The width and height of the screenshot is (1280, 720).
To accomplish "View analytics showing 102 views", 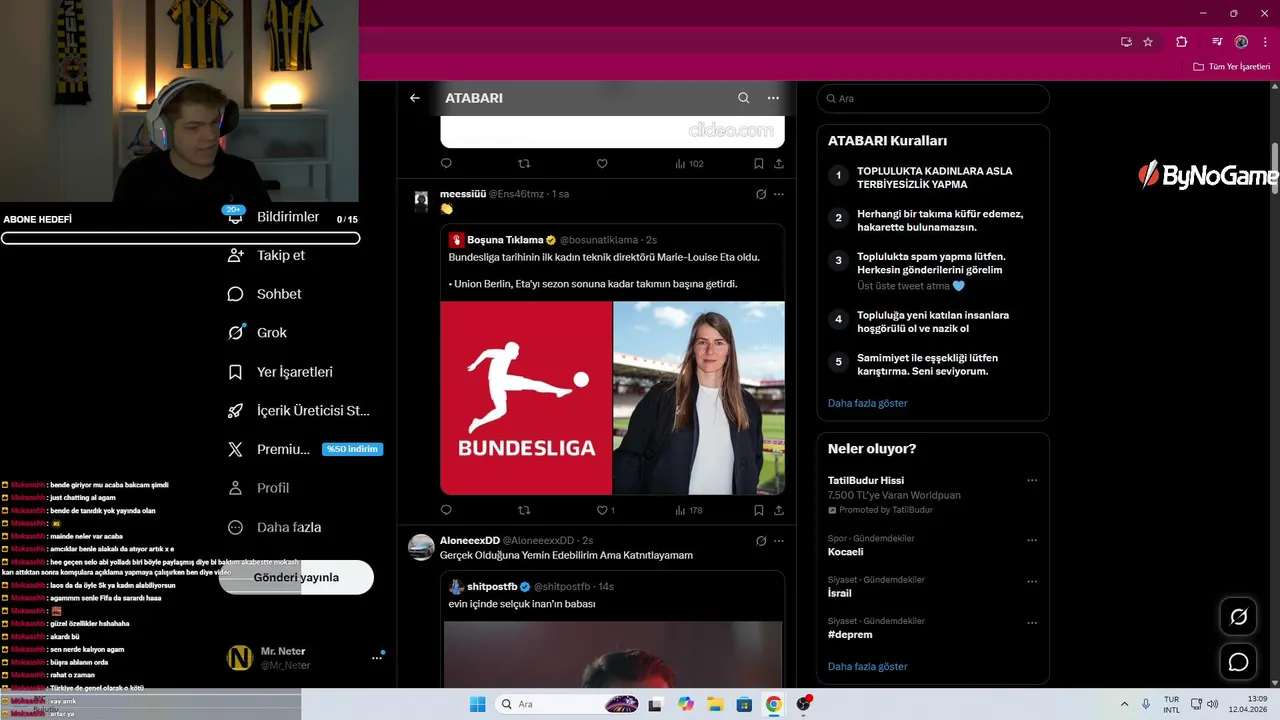I will click(x=689, y=163).
